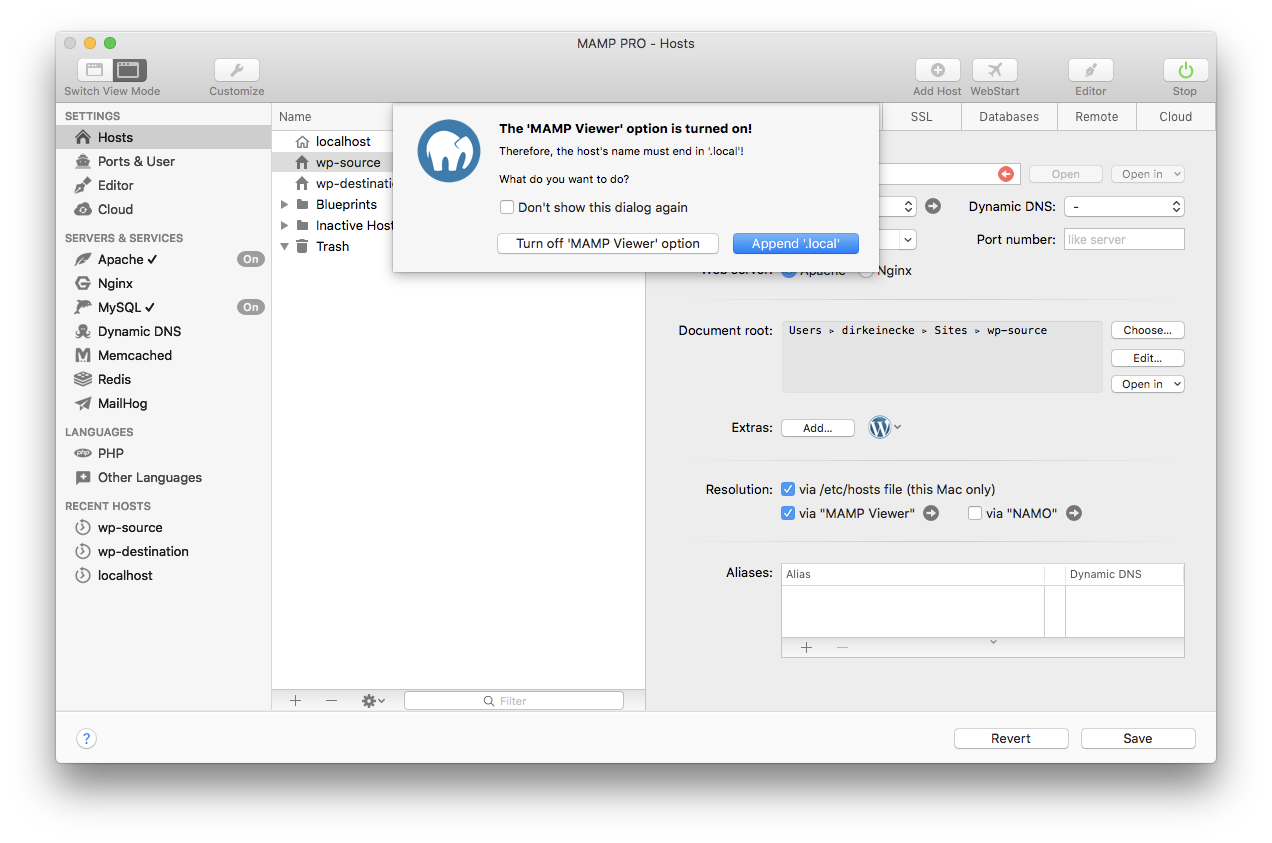Click the Filter search field
Viewport: 1272px width, 843px height.
pos(514,701)
